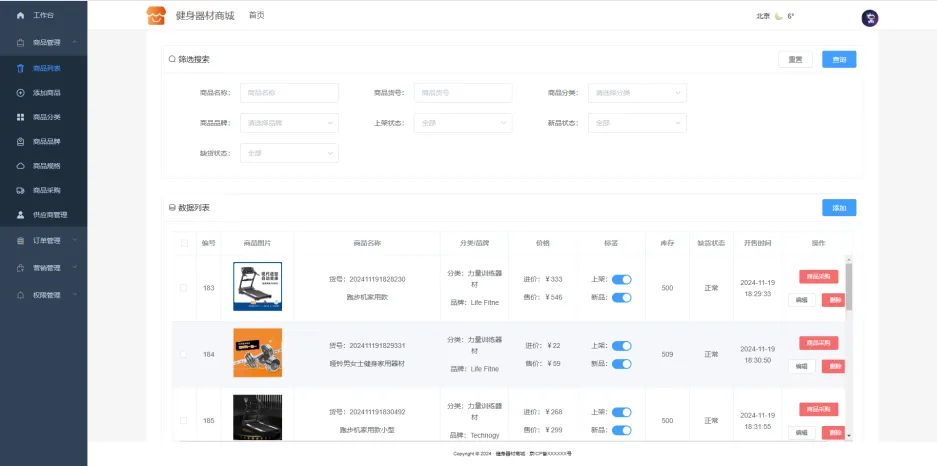Expand the 订单管理 sidebar menu

coord(43,241)
